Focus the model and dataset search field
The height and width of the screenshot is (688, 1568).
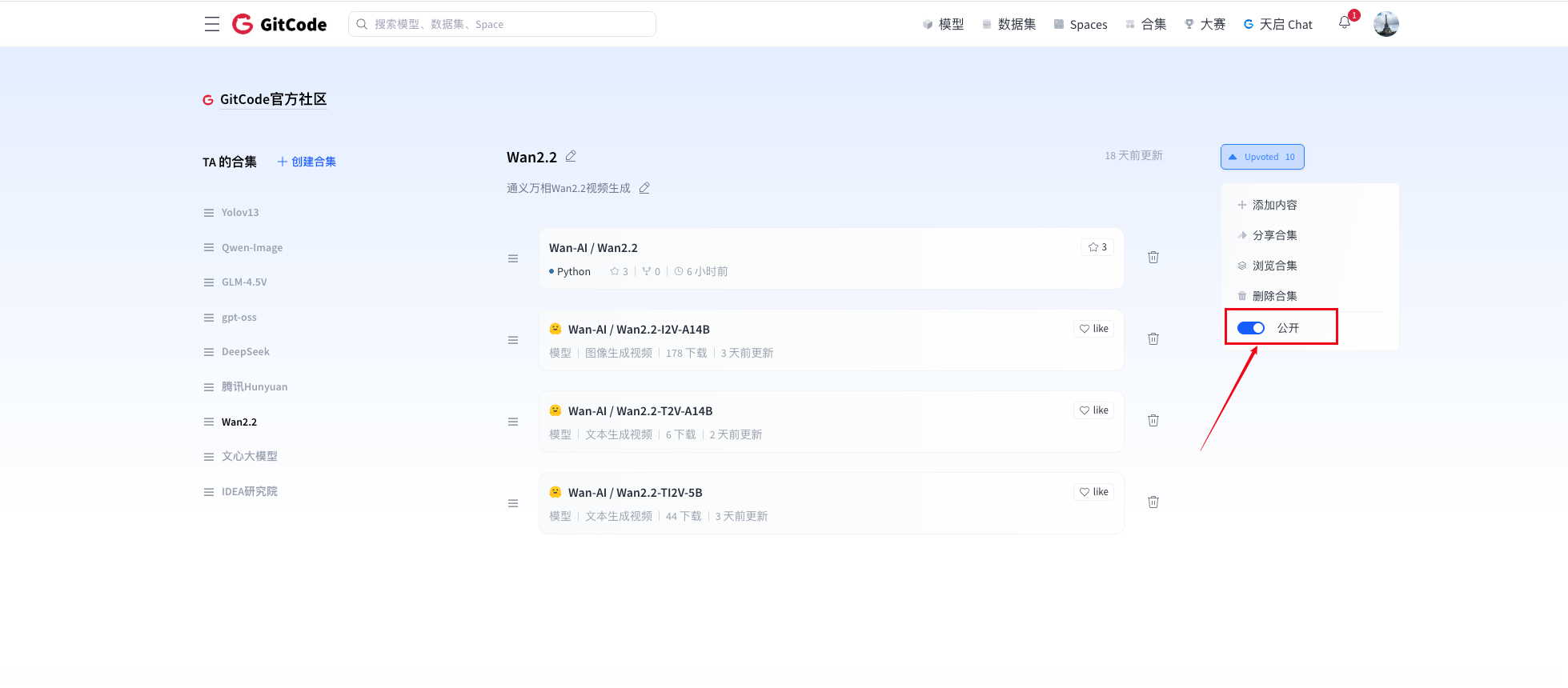click(502, 24)
